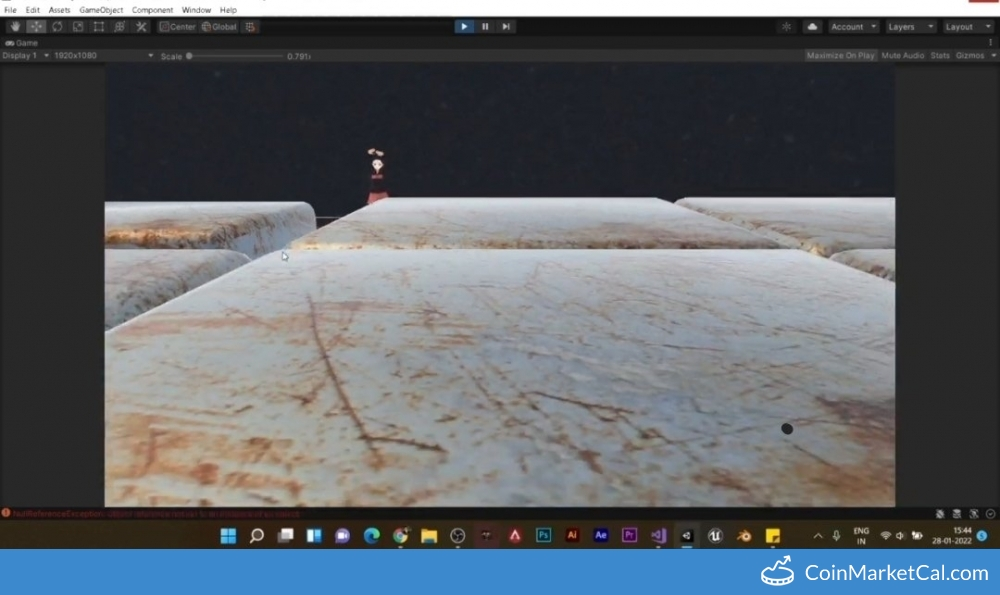Click the collab sun-shaped icon

pos(786,27)
